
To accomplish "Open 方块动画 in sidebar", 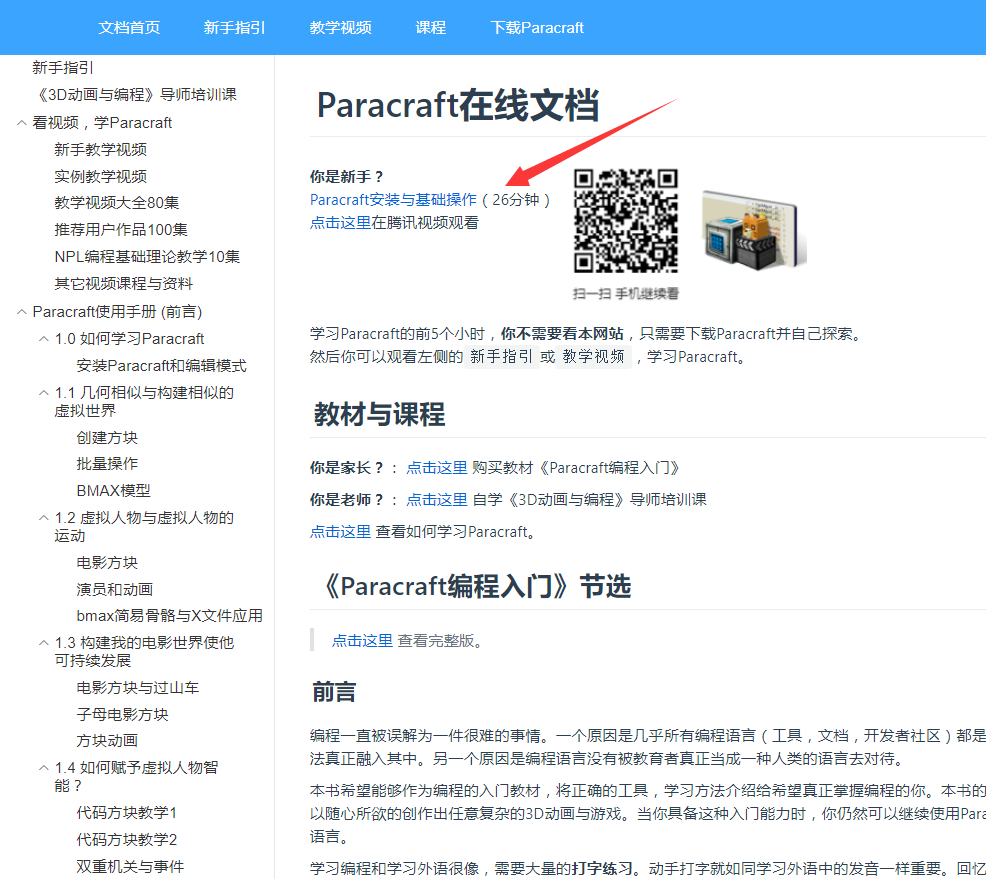I will click(x=107, y=741).
